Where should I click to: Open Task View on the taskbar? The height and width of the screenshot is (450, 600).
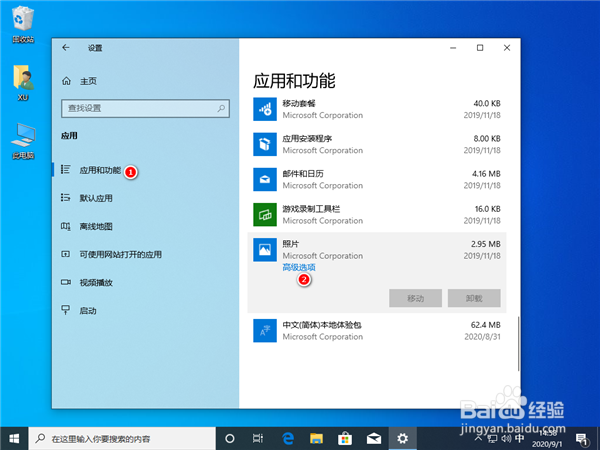coord(258,439)
